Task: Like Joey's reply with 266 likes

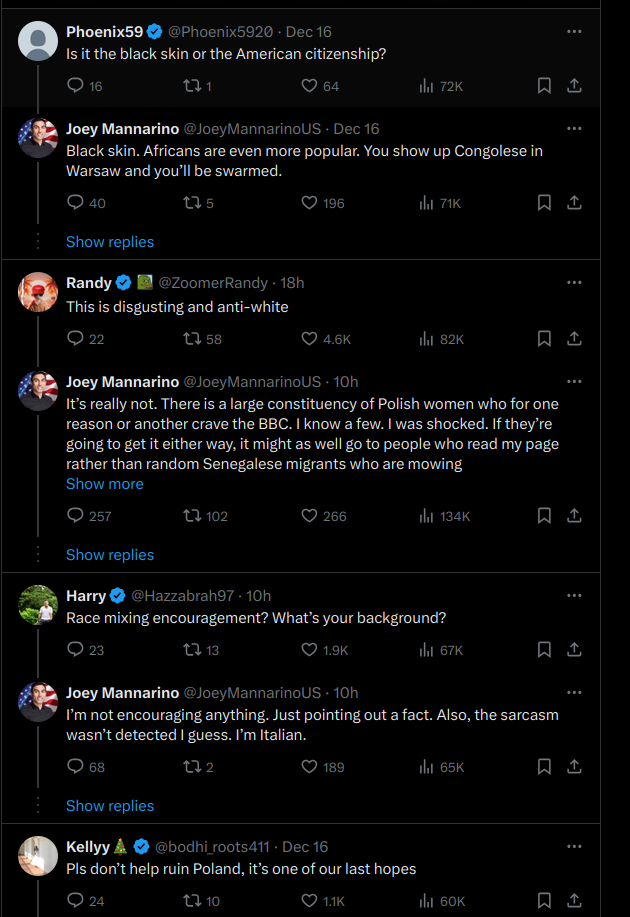Action: (x=309, y=516)
